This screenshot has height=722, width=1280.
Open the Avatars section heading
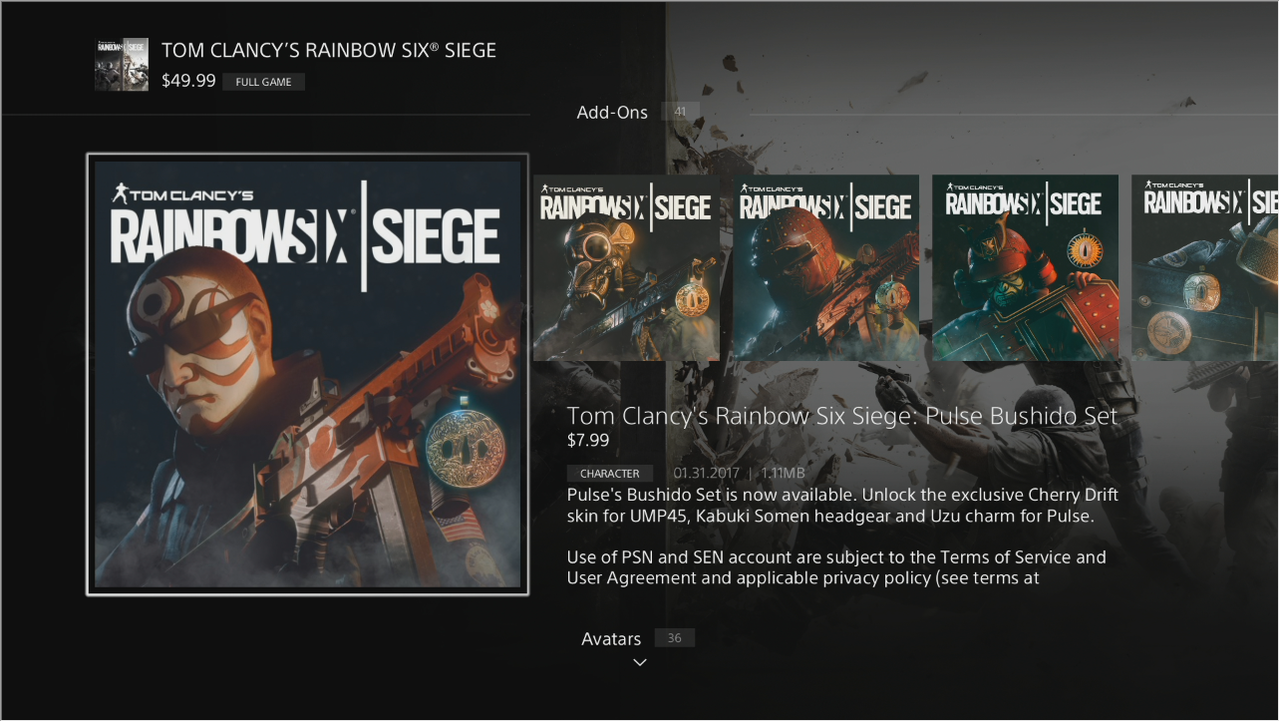pyautogui.click(x=611, y=638)
